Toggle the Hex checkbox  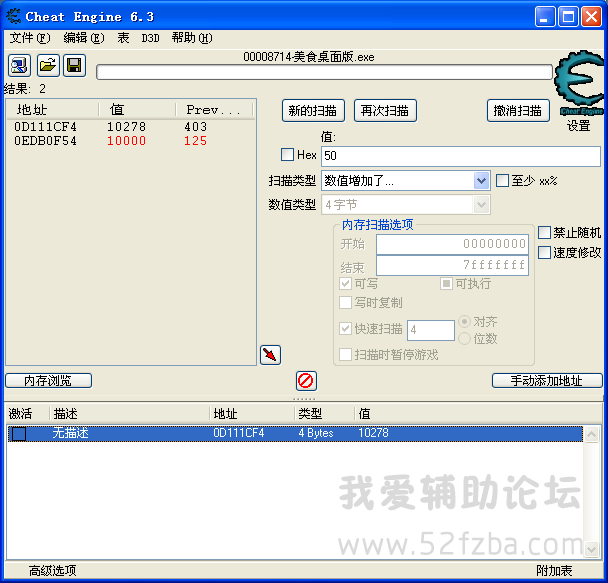(x=288, y=155)
